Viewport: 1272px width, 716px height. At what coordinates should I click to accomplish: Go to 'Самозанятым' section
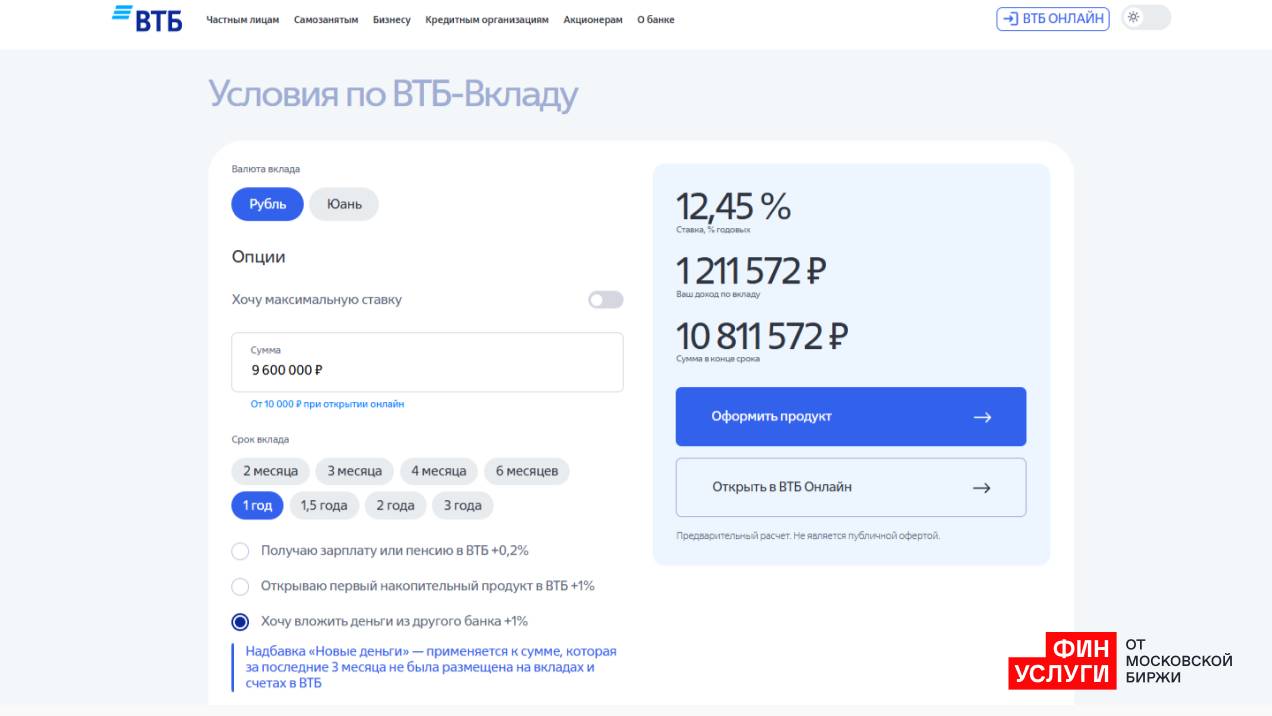tap(326, 20)
